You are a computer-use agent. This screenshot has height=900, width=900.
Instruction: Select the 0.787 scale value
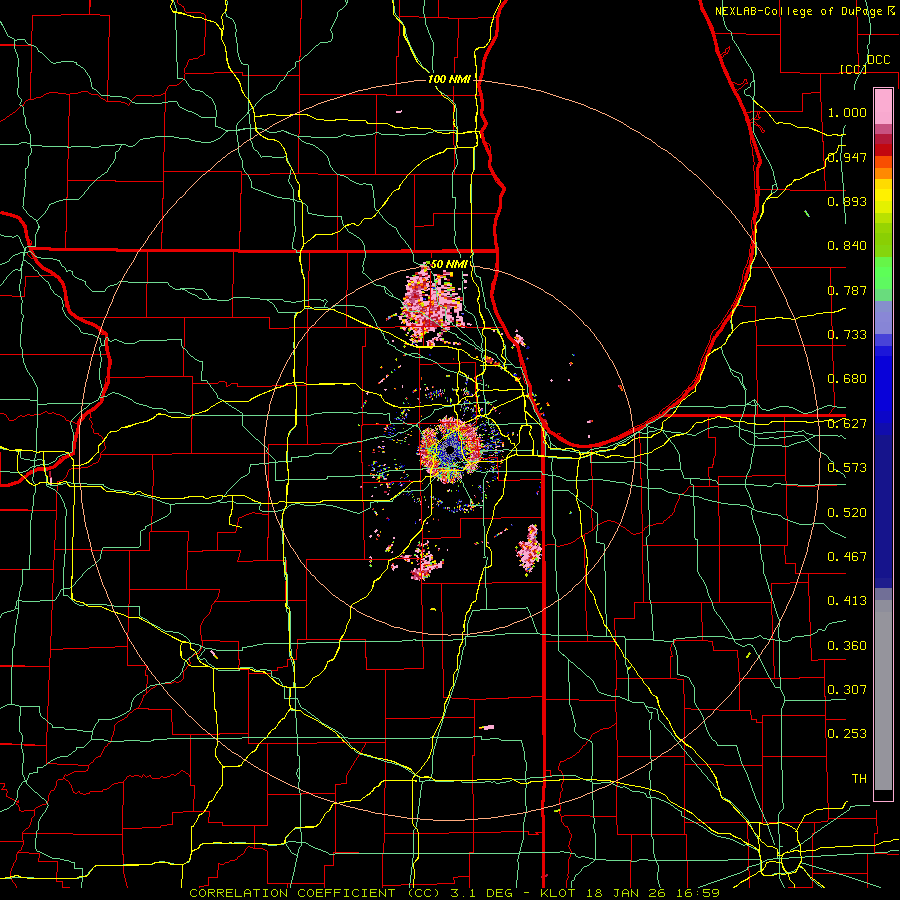[x=847, y=290]
